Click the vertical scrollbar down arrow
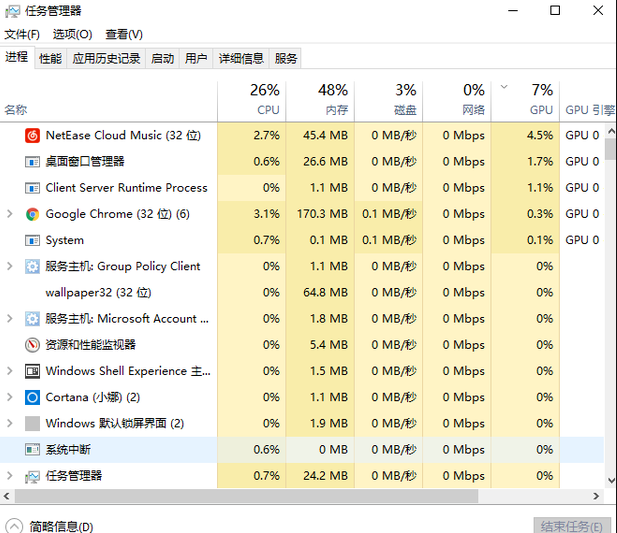 611,480
